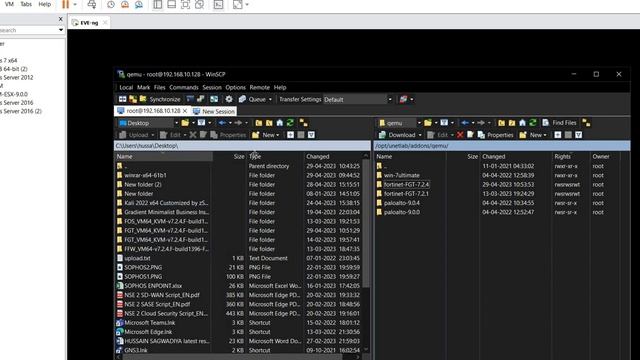Click the local panel New button
Screen dimensions: 640x360
pyautogui.click(x=265, y=135)
